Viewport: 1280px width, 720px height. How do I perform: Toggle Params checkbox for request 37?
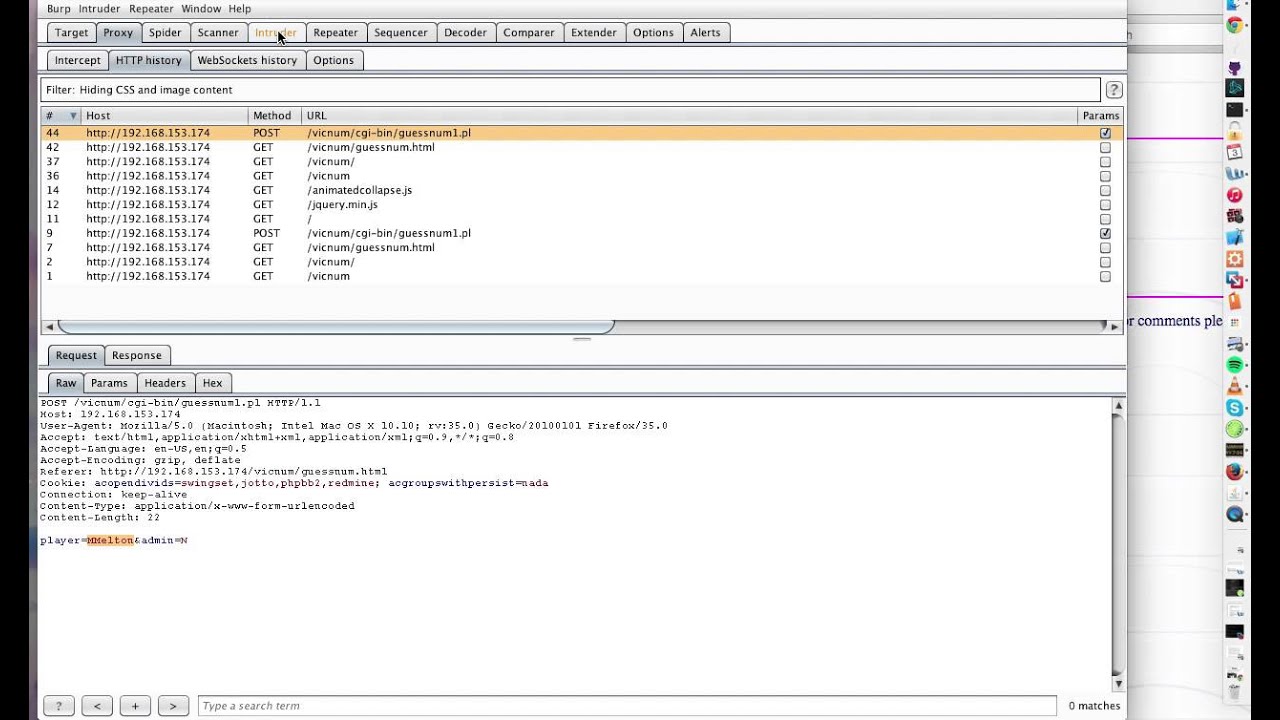(x=1105, y=162)
